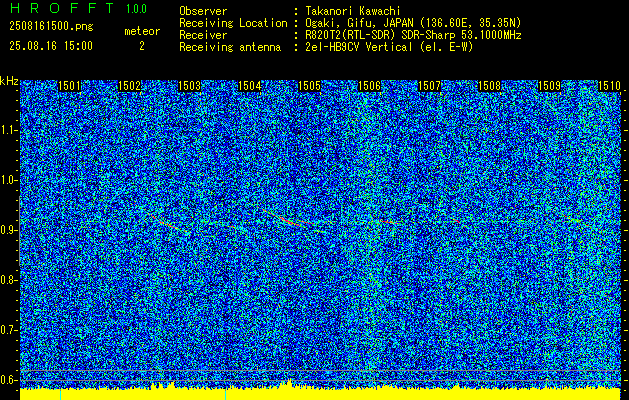629x400 pixels.
Task: Click the second cyan marker in yellow power bar
Action: pos(225,394)
